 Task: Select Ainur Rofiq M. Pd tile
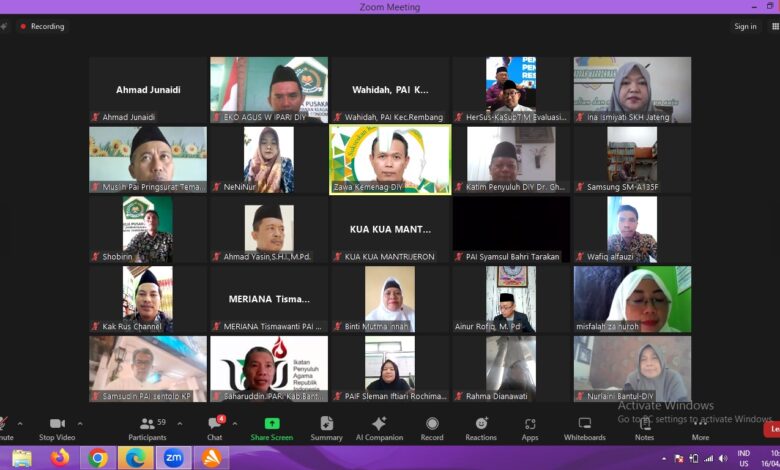[511, 299]
